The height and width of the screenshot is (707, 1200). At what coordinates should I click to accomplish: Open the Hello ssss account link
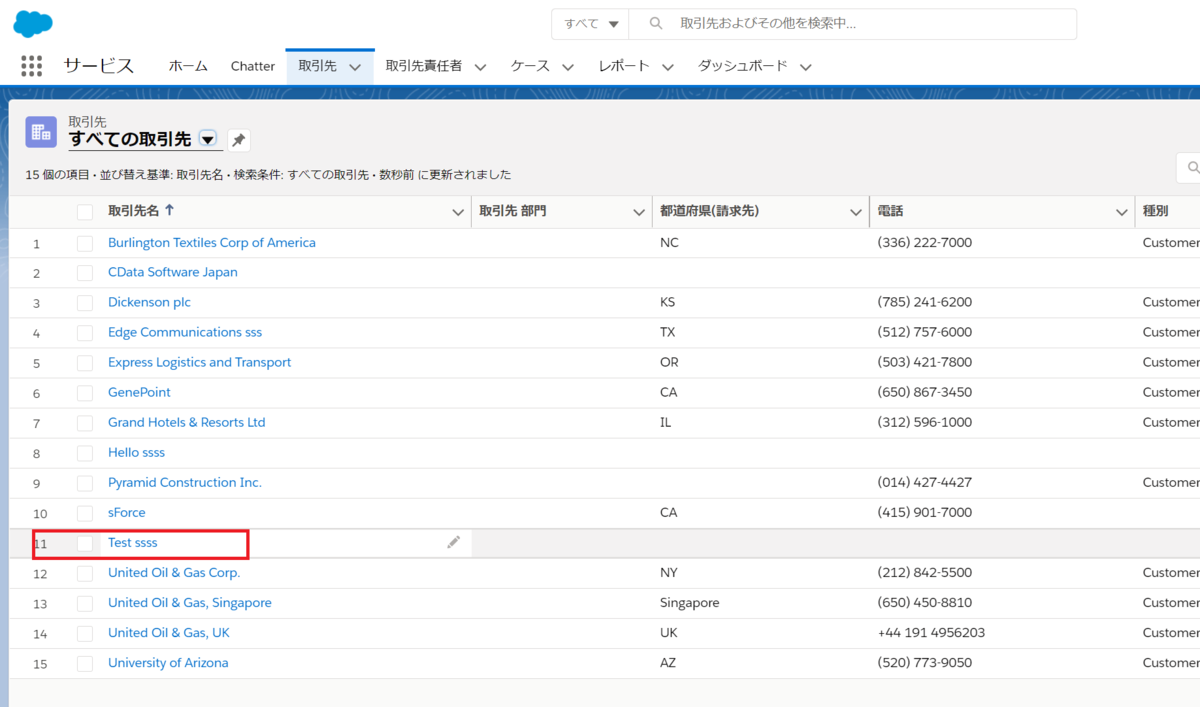136,453
